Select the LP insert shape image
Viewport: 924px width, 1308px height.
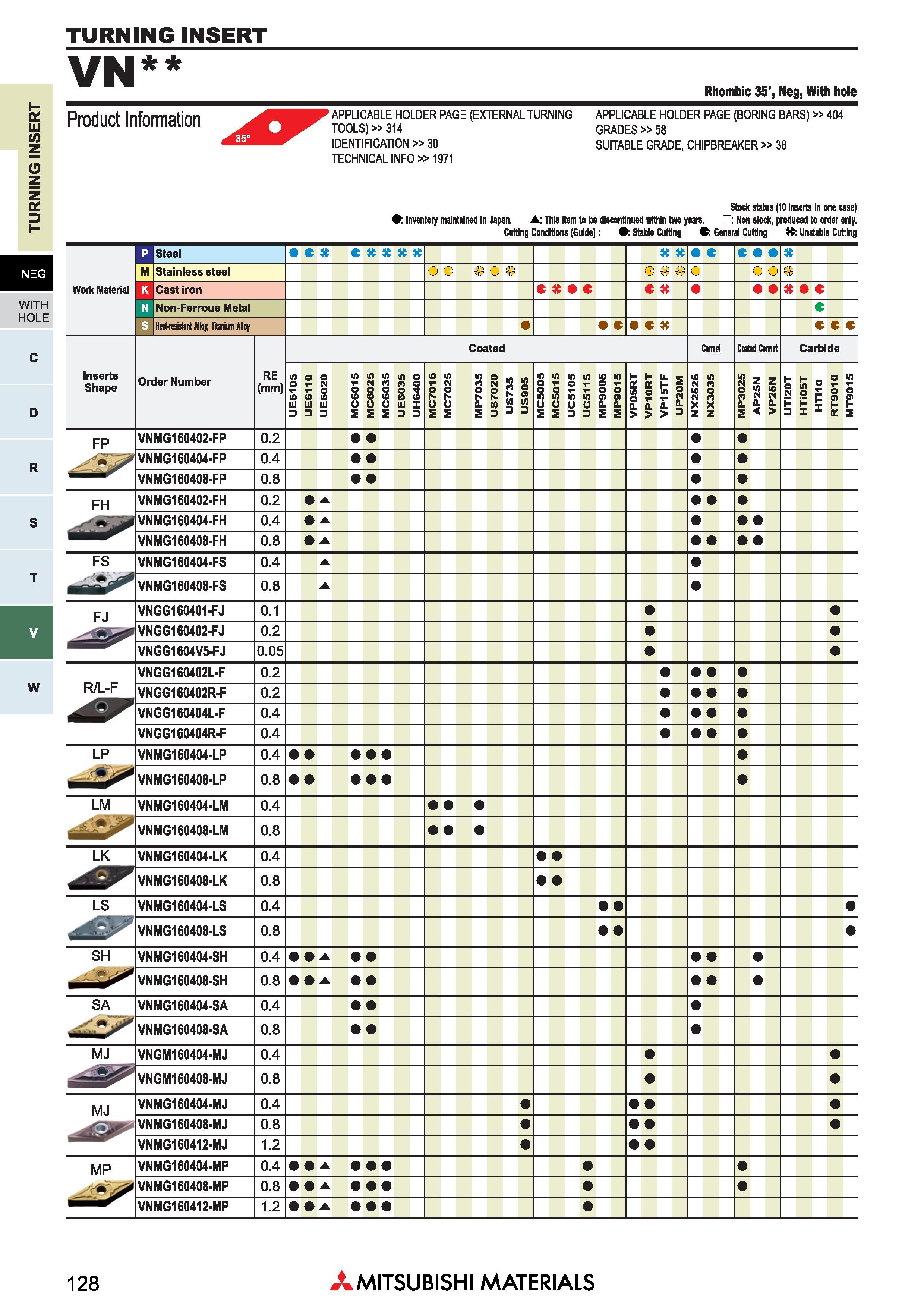point(101,776)
